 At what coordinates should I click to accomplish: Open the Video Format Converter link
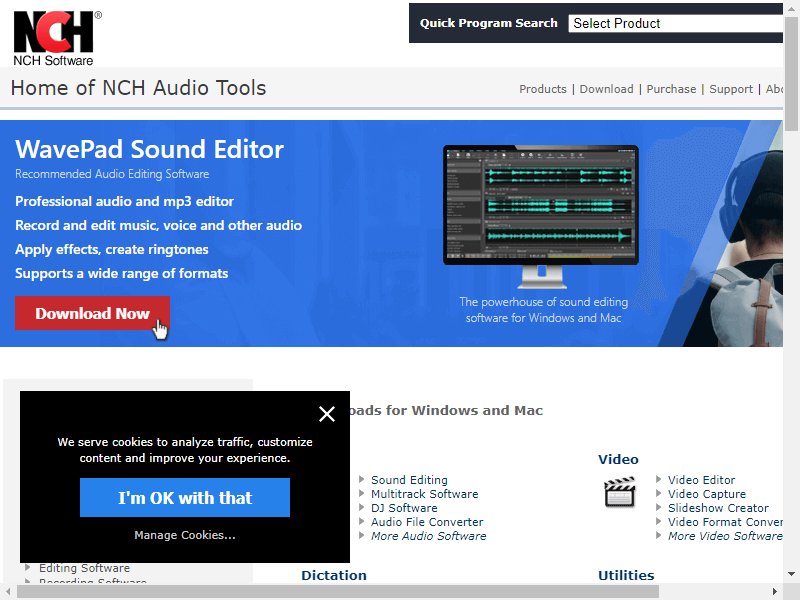pyautogui.click(x=725, y=522)
